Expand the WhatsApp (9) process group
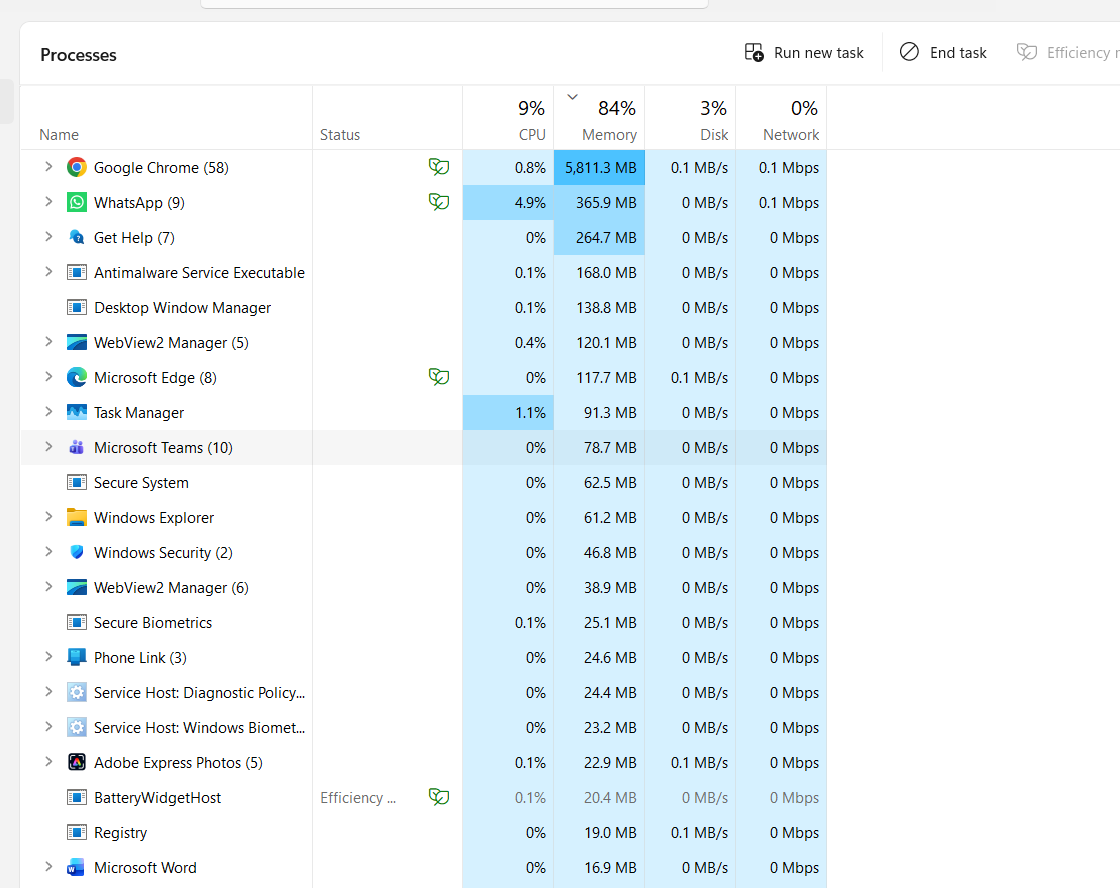1120x888 pixels. click(x=49, y=201)
